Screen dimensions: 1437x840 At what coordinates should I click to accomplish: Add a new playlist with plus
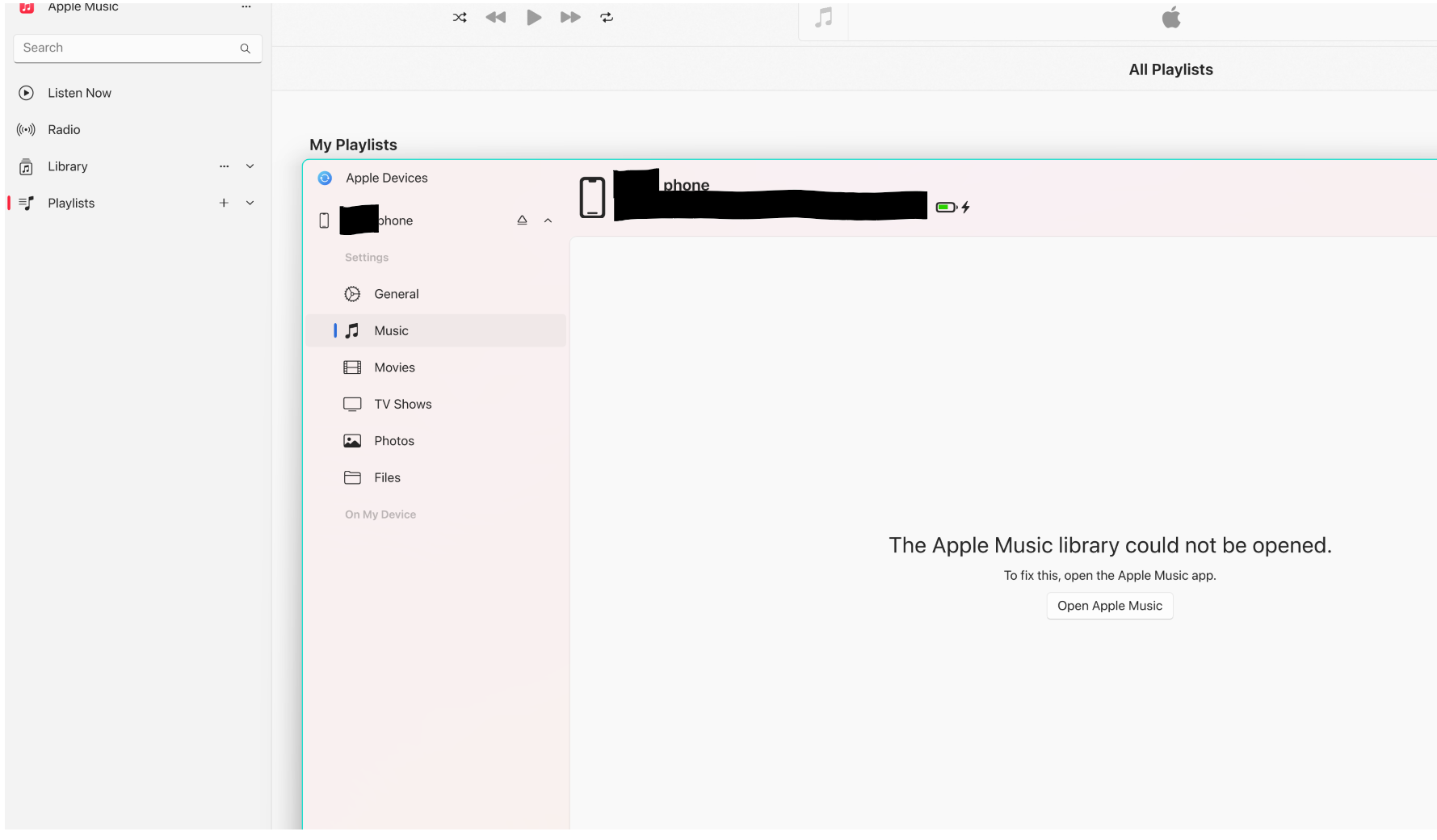(224, 203)
